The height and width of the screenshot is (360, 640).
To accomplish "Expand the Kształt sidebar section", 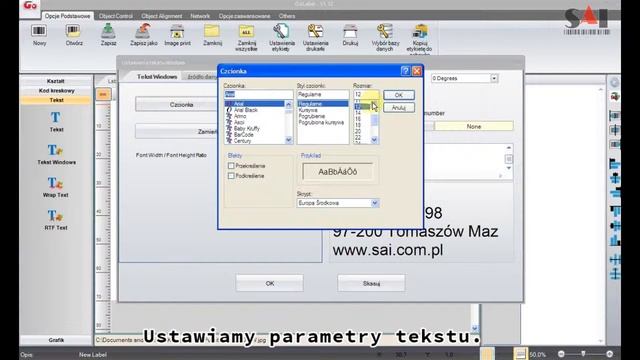I will (x=56, y=81).
